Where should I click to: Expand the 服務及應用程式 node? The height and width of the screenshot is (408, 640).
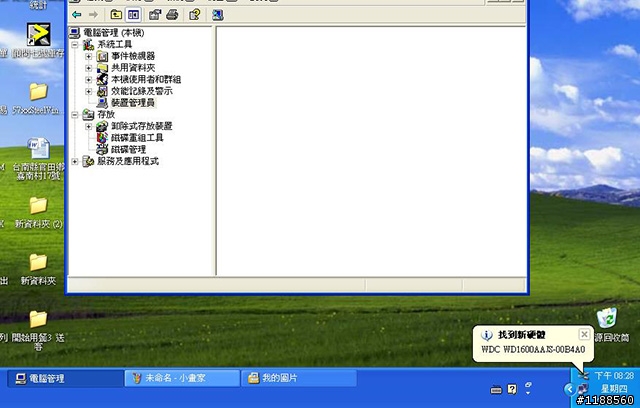point(75,162)
